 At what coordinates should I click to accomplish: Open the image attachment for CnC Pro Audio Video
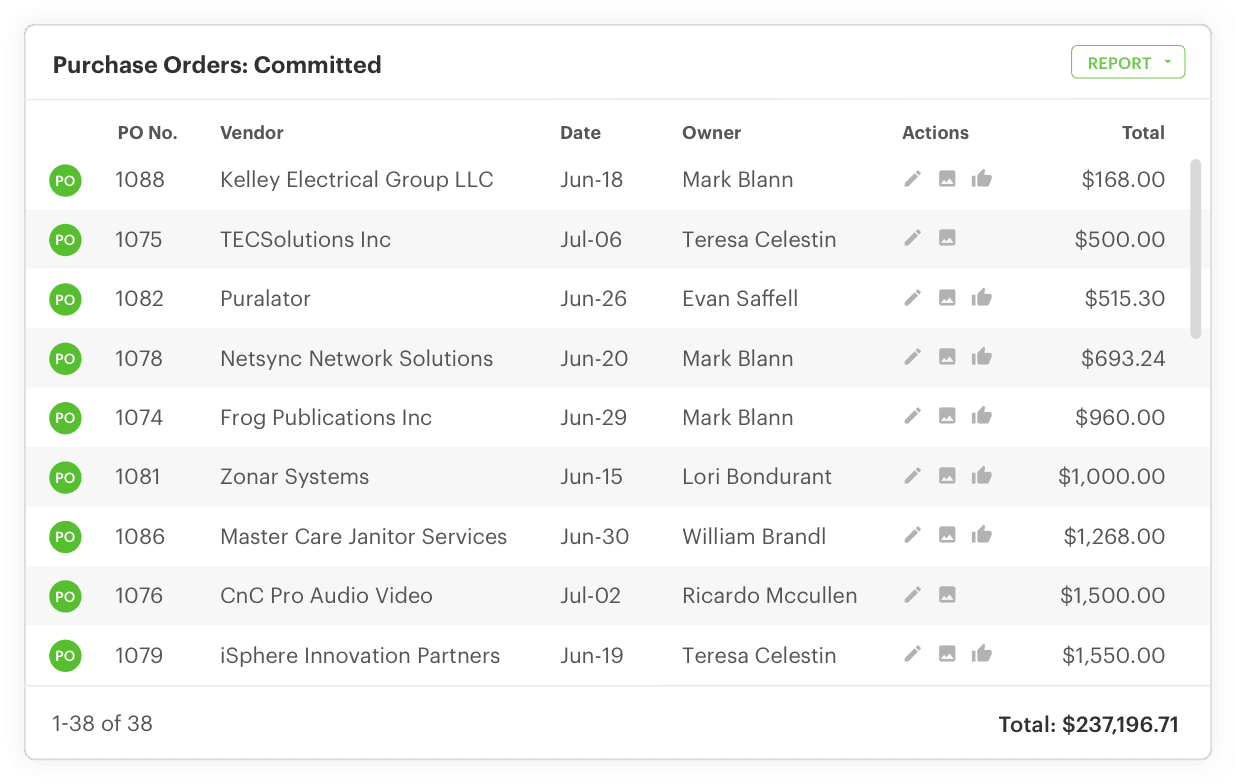pyautogui.click(x=947, y=595)
